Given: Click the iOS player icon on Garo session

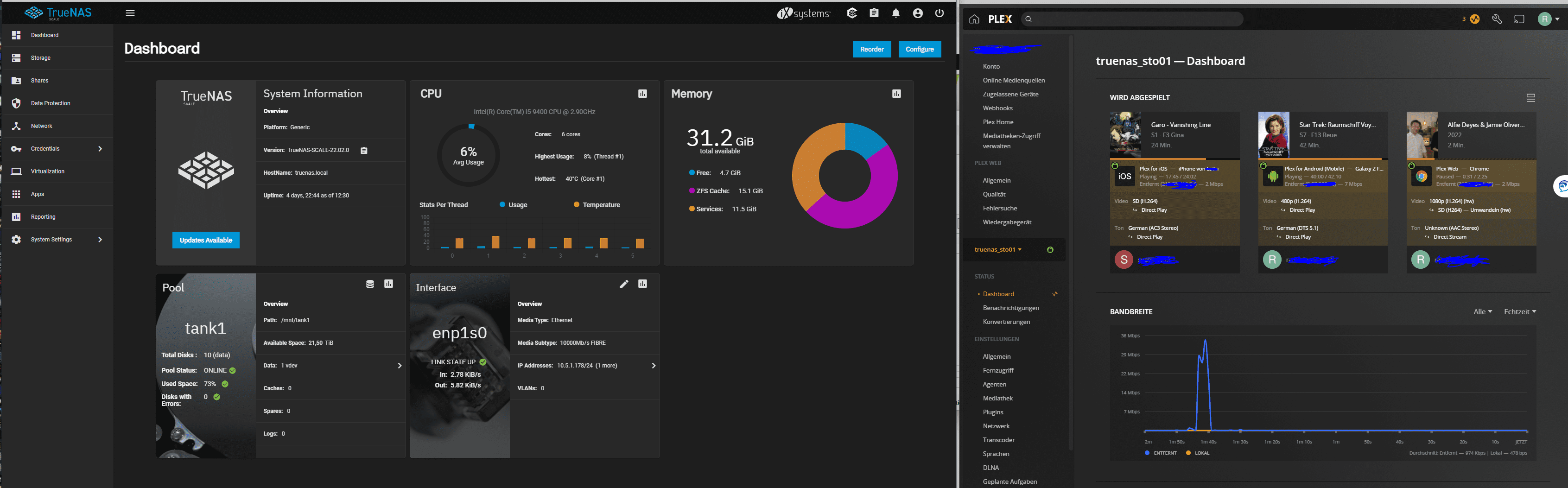Looking at the screenshot, I should pos(1124,177).
